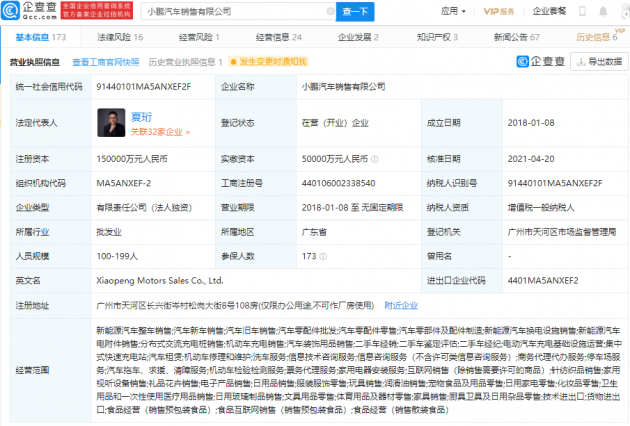Open legal representative 夏珩's photo
630x426 pixels.
pyautogui.click(x=111, y=123)
